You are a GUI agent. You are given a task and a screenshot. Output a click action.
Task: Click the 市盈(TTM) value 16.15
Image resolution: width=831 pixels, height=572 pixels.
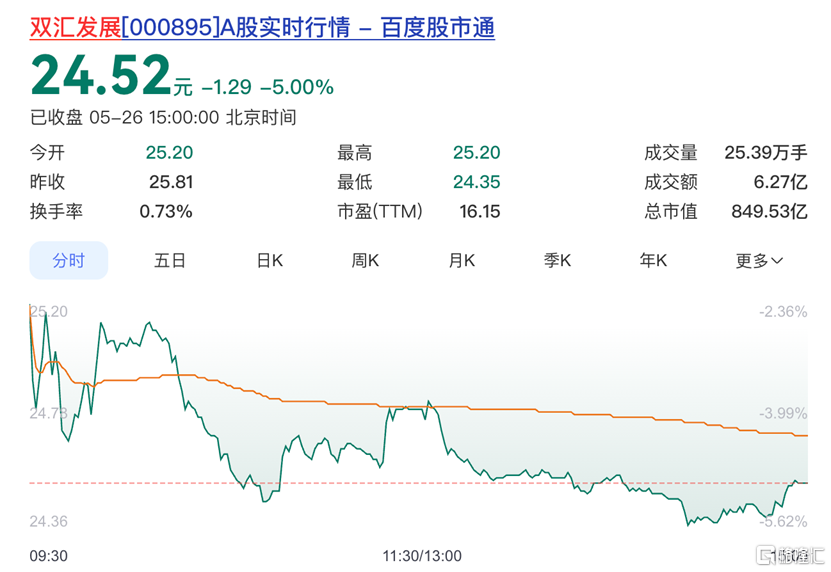click(480, 212)
